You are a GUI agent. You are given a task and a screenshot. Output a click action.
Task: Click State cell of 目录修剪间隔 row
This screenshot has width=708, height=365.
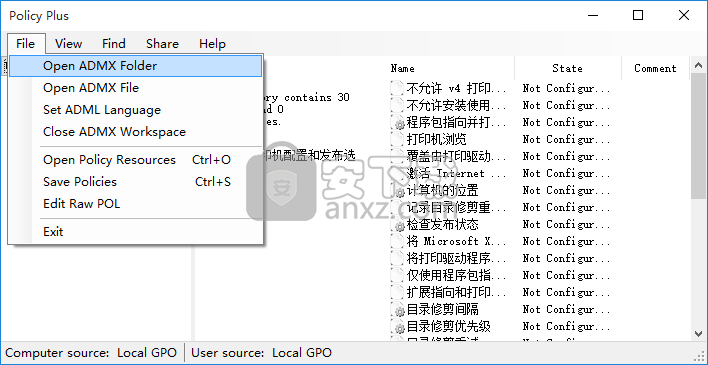tap(566, 309)
